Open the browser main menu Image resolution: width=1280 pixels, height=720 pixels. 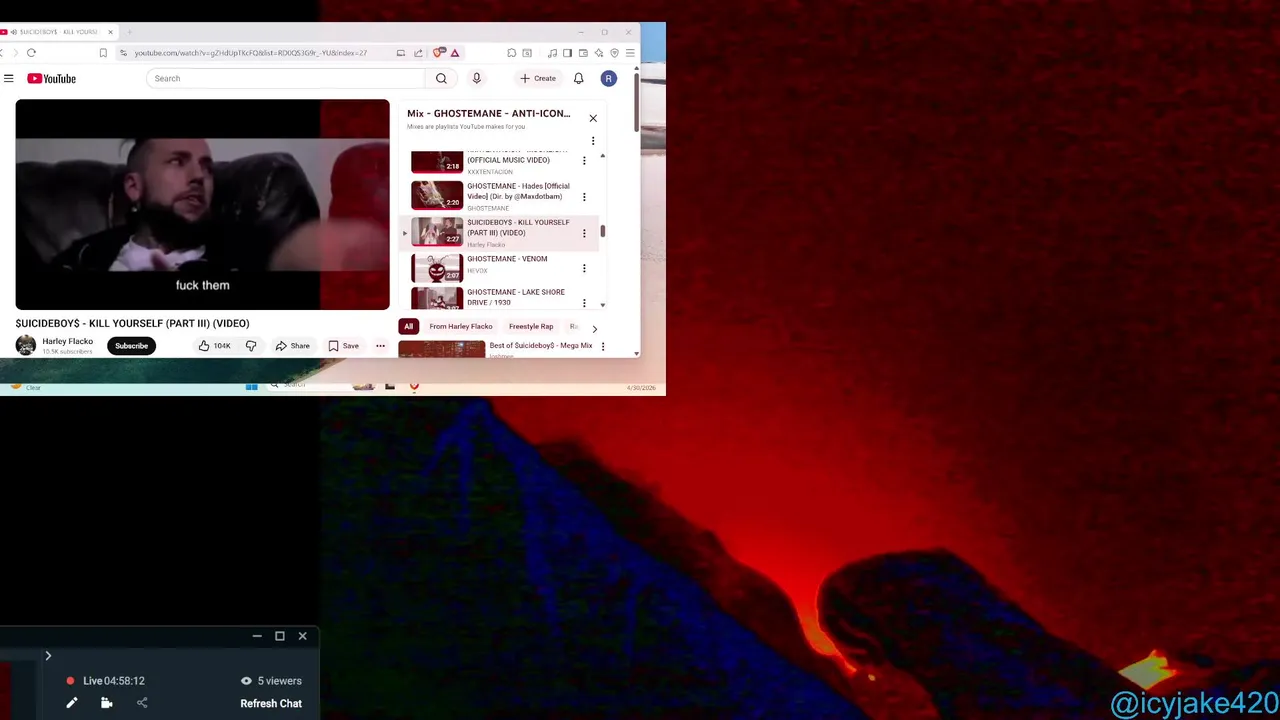[x=630, y=53]
